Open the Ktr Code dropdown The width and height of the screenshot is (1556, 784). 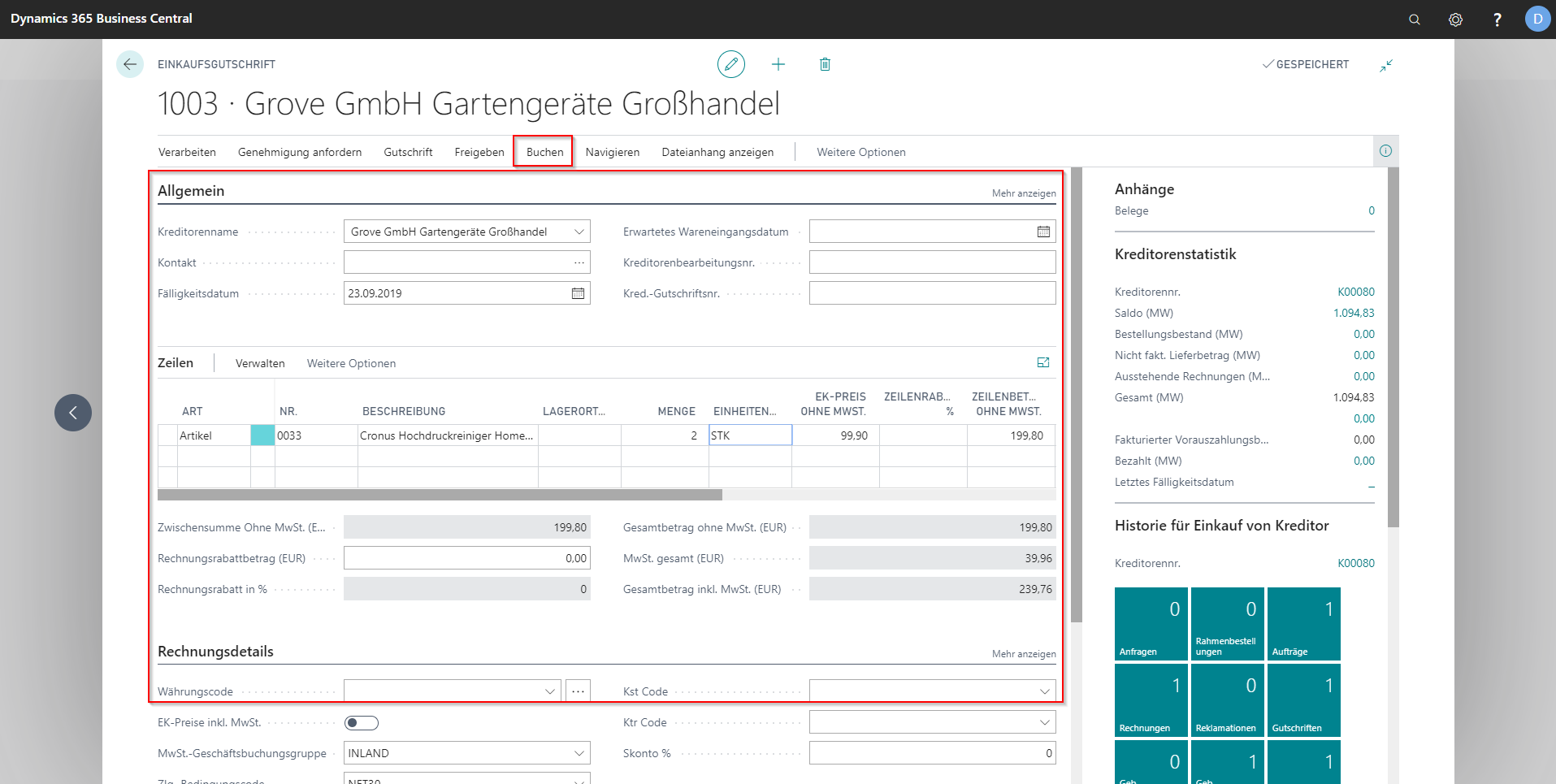pyautogui.click(x=1044, y=722)
